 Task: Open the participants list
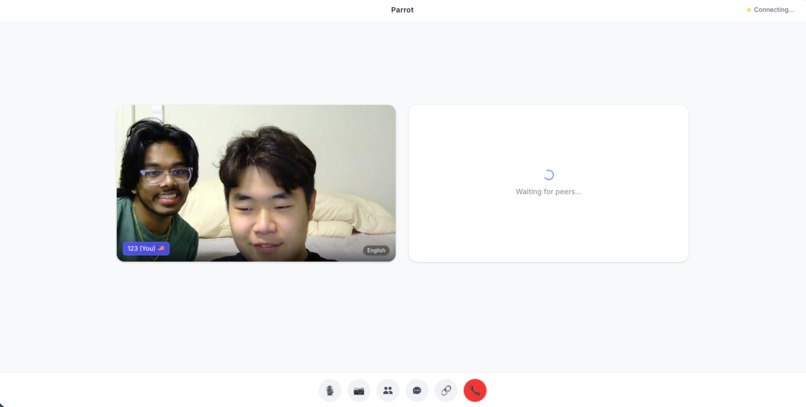coord(388,391)
